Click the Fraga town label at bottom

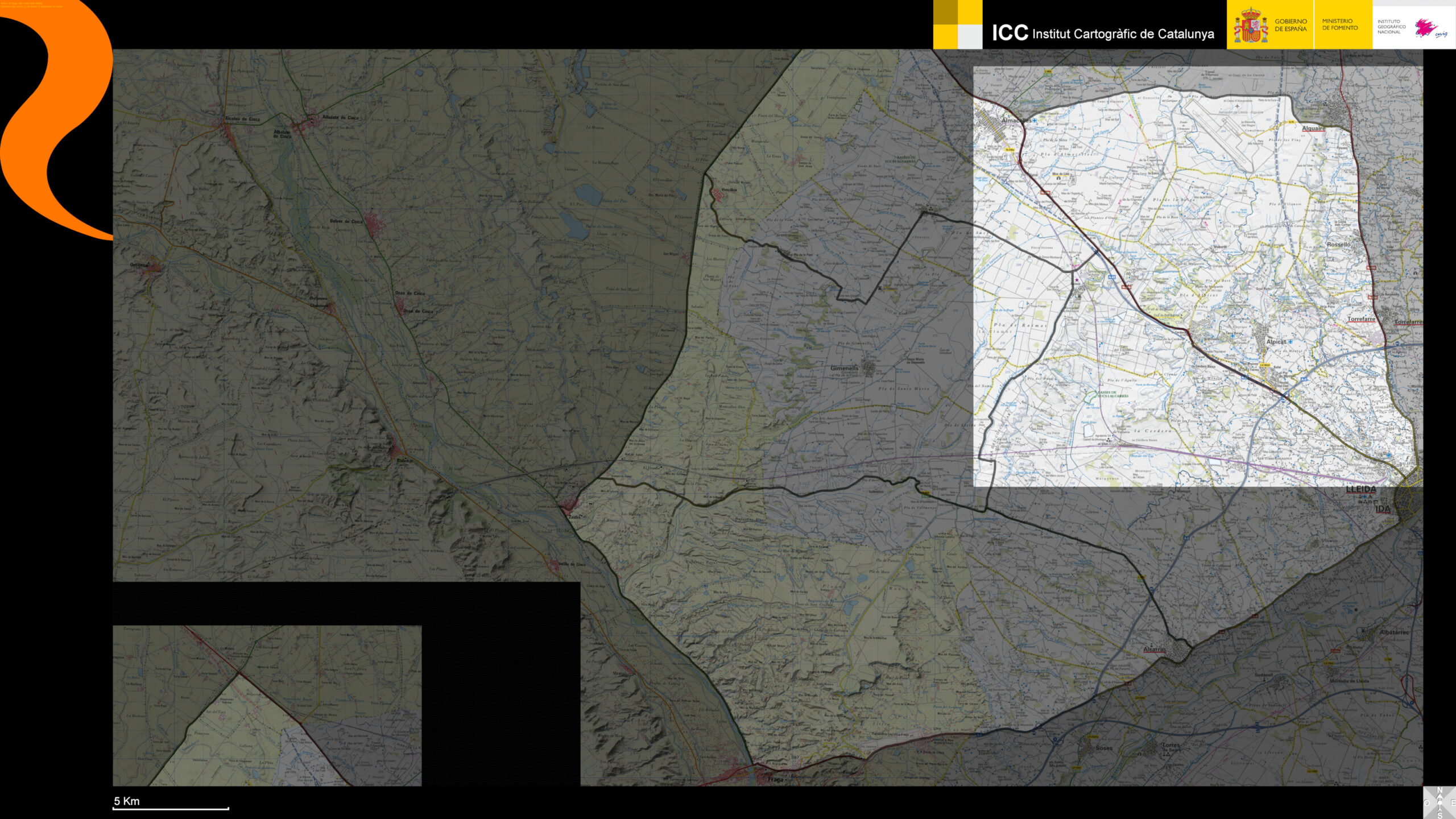(x=775, y=780)
